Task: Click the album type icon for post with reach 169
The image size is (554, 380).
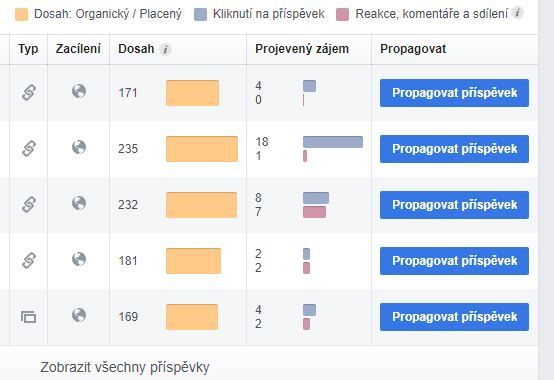Action: [29, 317]
